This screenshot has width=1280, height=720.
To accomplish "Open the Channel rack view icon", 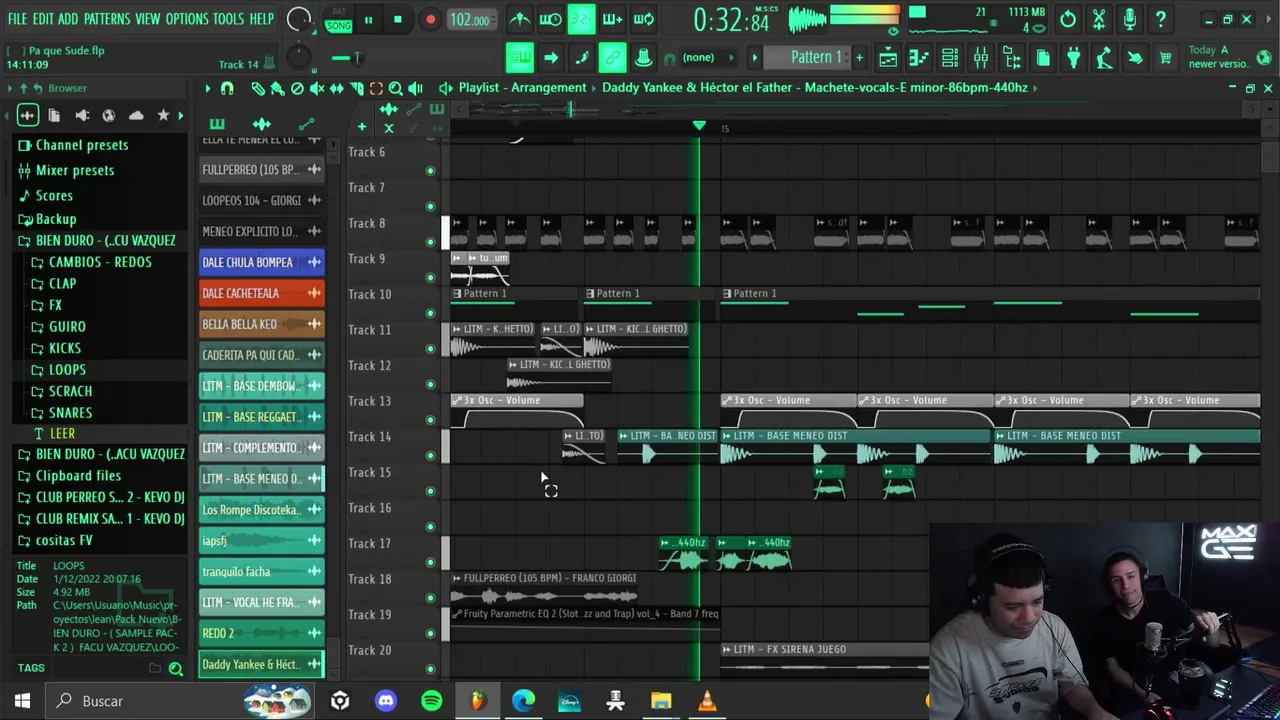I will point(950,58).
